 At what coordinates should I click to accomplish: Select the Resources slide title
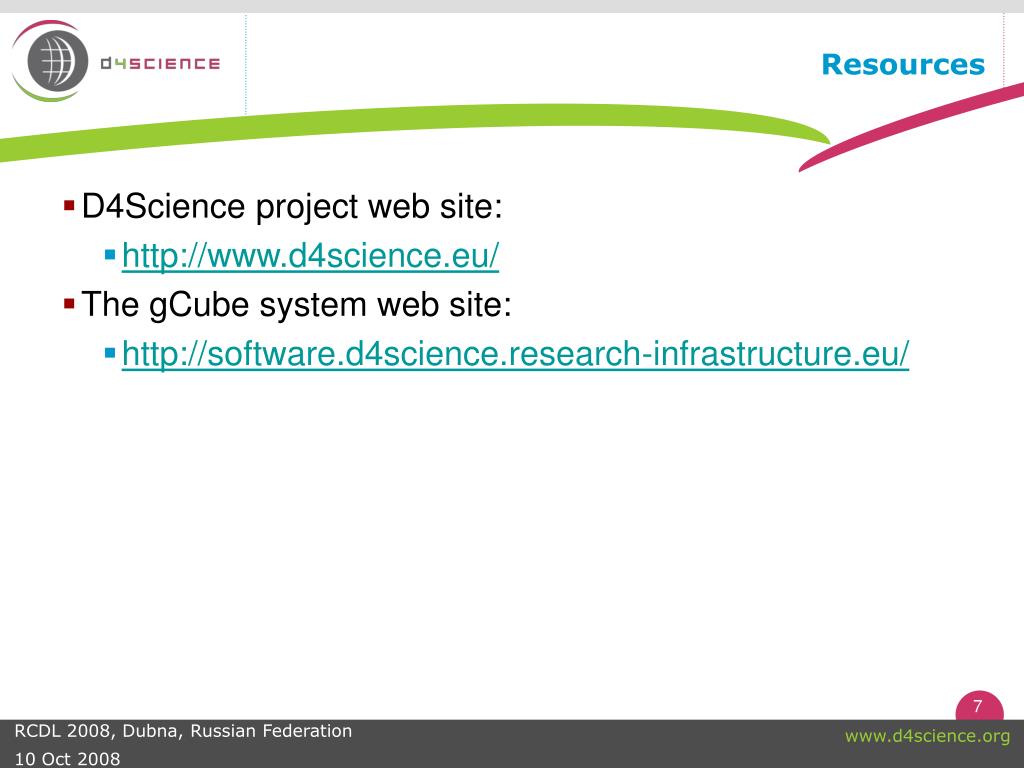coord(903,65)
